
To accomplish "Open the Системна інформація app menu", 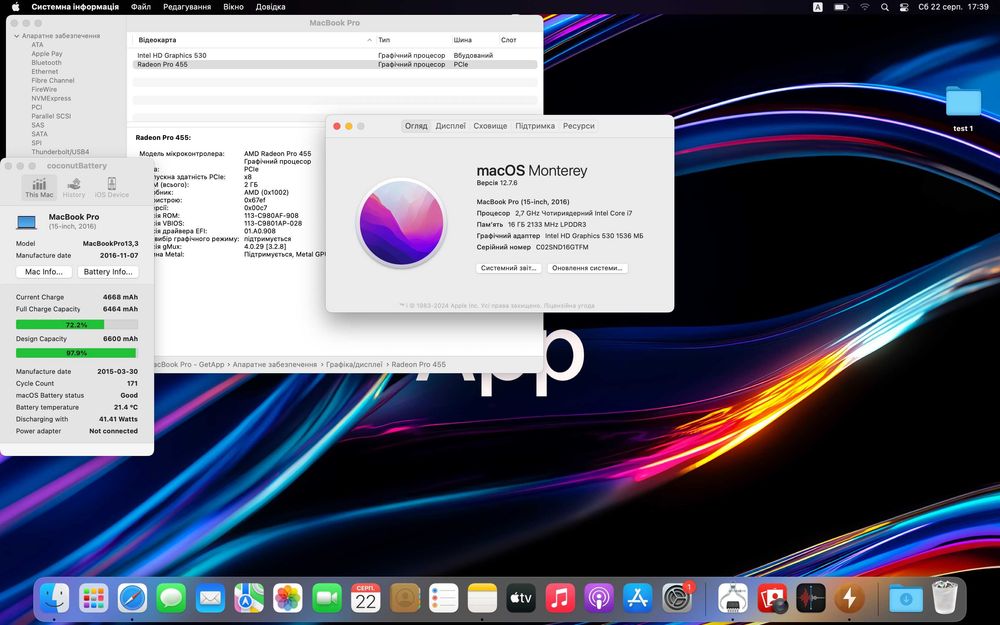I will (75, 7).
